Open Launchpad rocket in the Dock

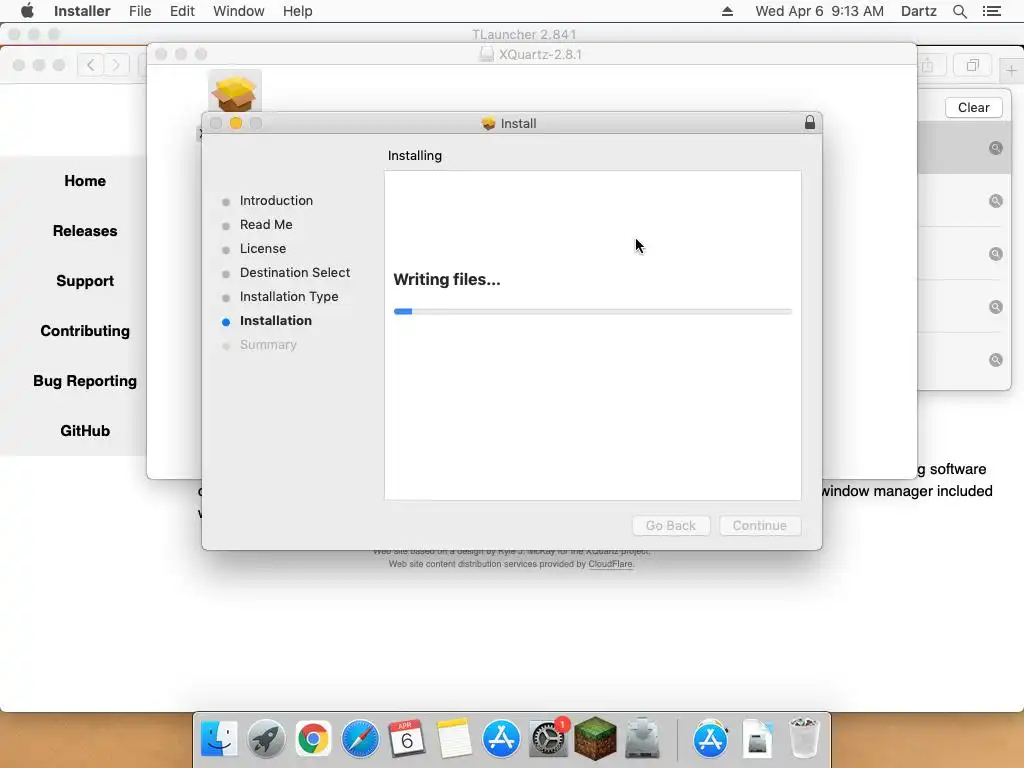(x=266, y=739)
